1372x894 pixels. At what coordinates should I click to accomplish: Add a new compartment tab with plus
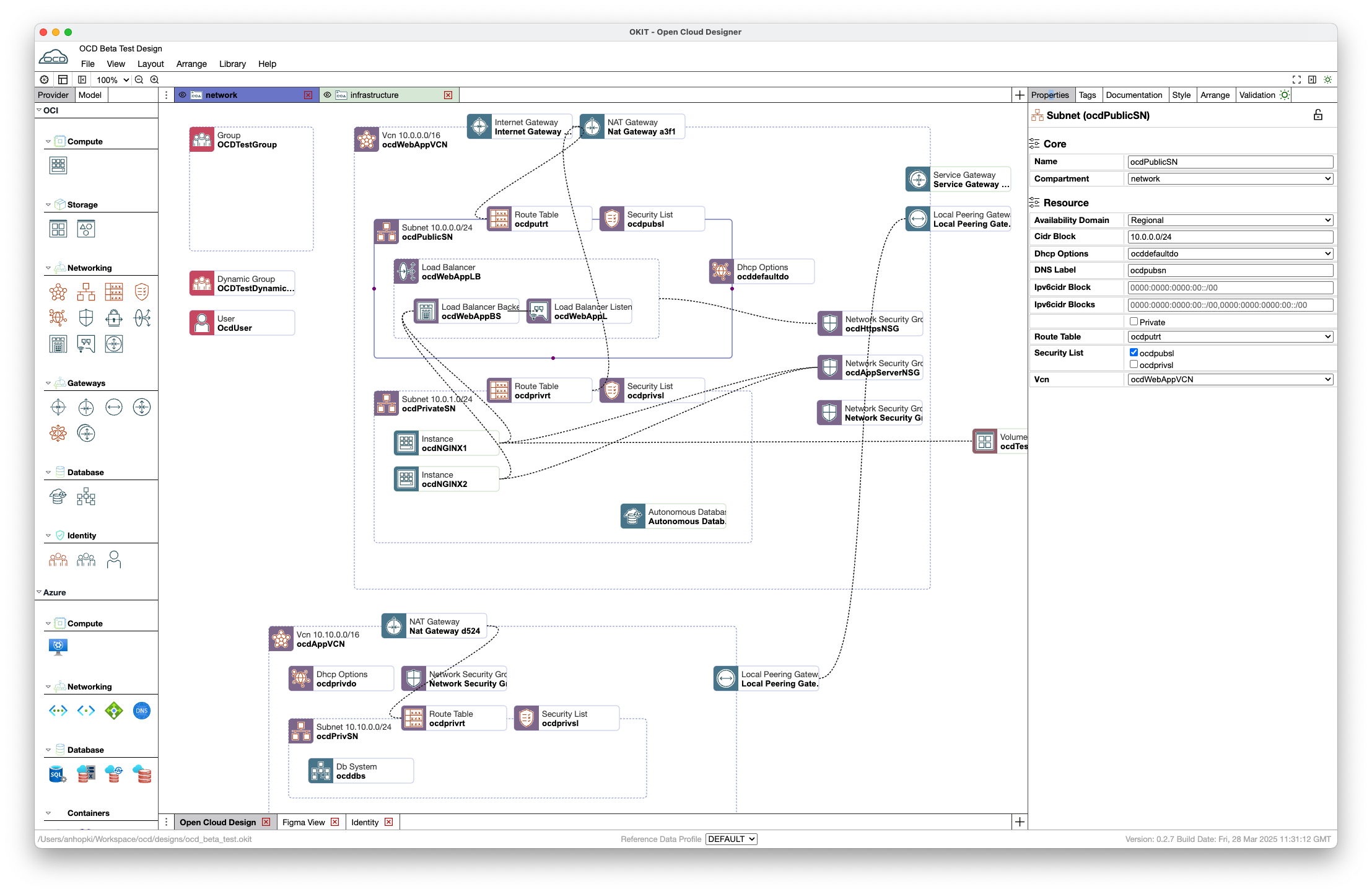[x=1020, y=95]
